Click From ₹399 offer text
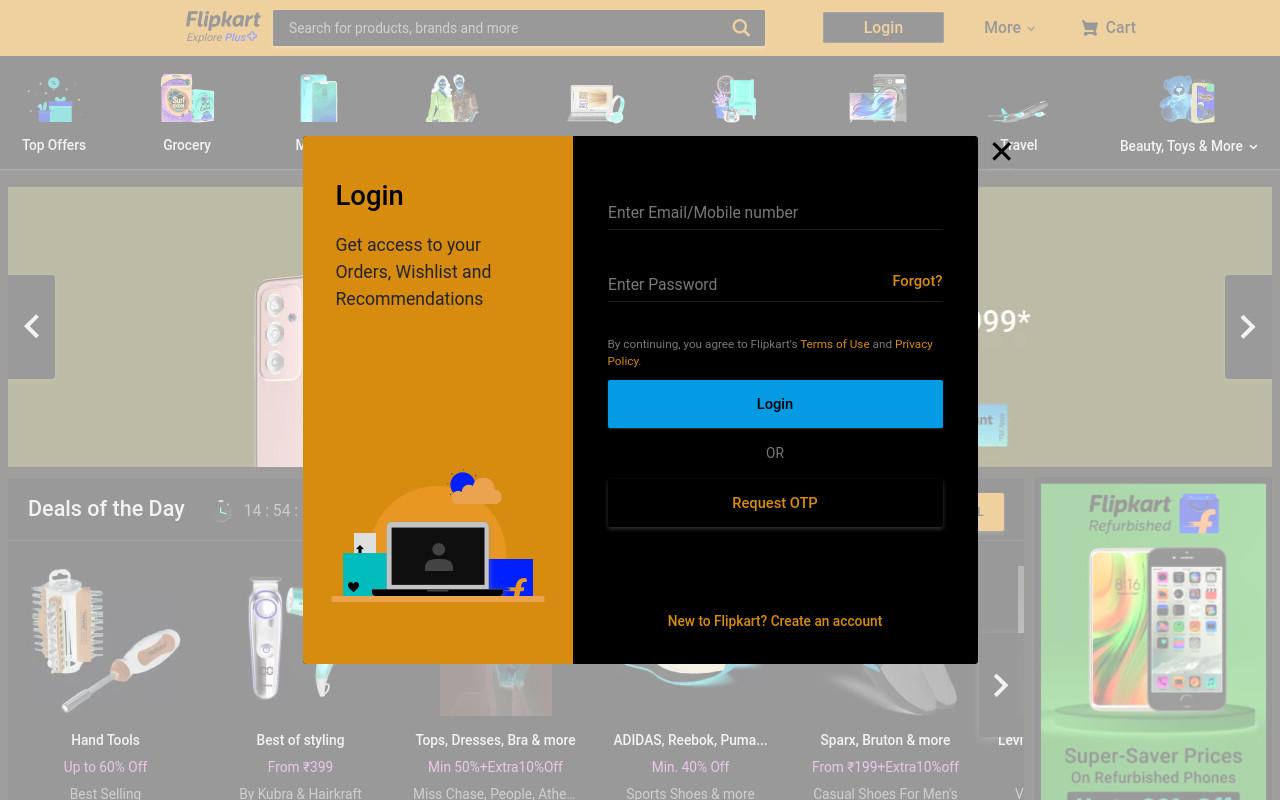This screenshot has height=800, width=1280. click(300, 767)
